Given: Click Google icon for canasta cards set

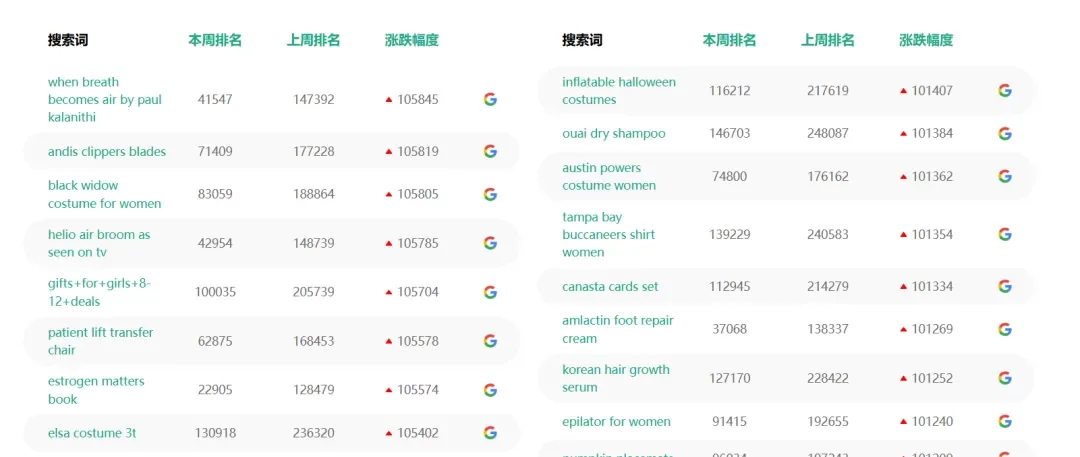Looking at the screenshot, I should point(1005,286).
